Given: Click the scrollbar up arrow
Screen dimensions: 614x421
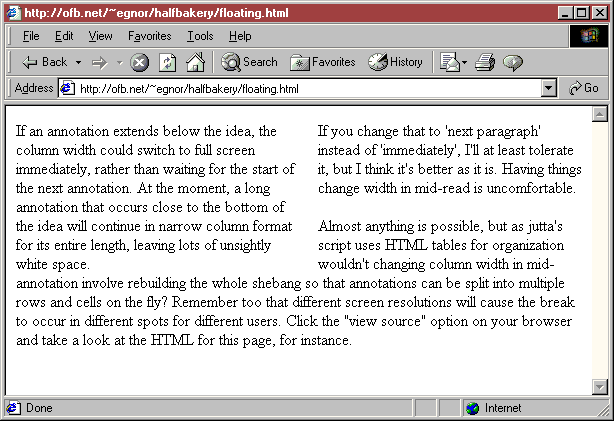Looking at the screenshot, I should click(x=600, y=114).
